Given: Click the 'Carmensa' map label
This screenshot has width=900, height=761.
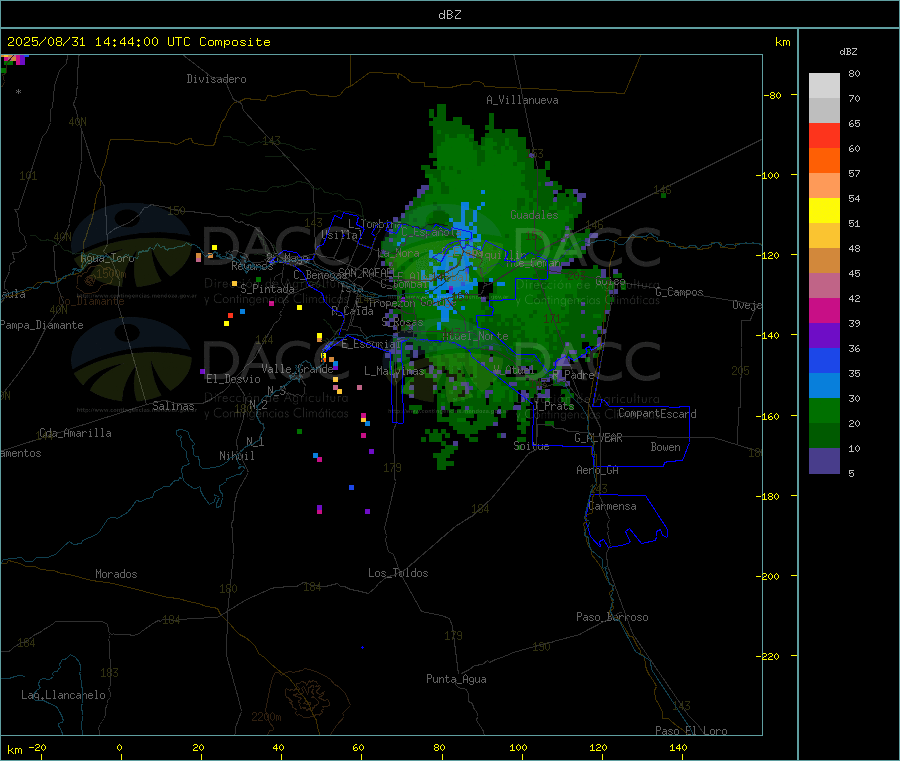Looking at the screenshot, I should (x=612, y=506).
